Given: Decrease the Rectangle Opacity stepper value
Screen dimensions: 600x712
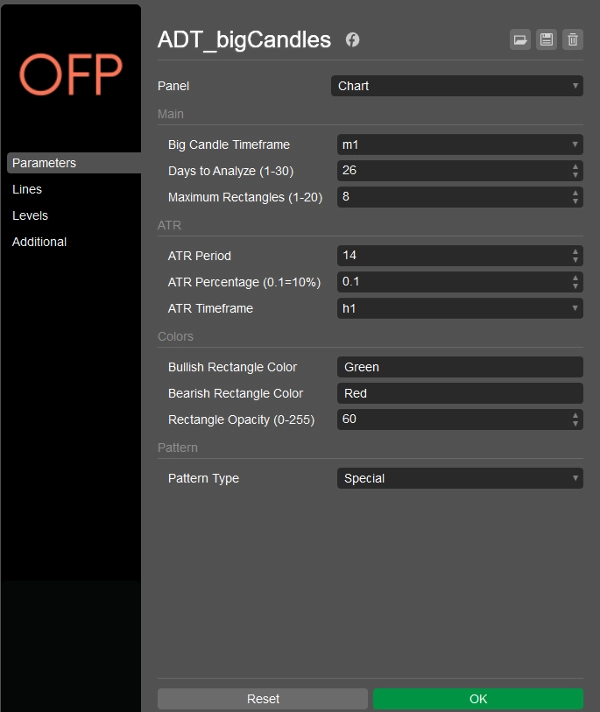Looking at the screenshot, I should point(575,424).
